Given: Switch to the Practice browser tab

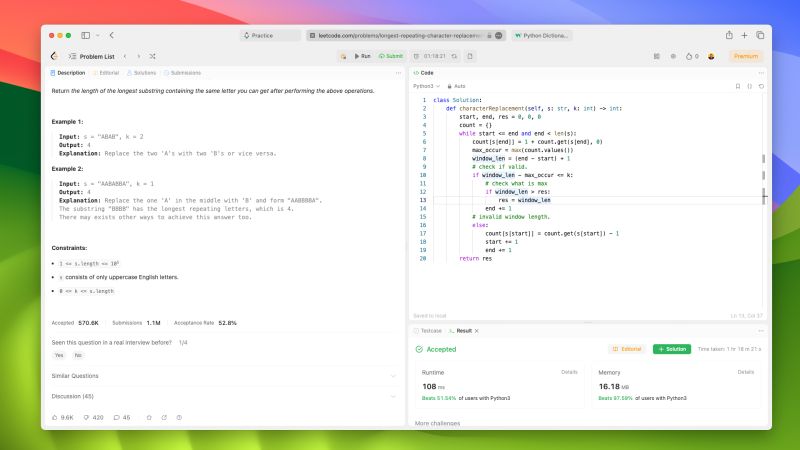Looking at the screenshot, I should 270,35.
